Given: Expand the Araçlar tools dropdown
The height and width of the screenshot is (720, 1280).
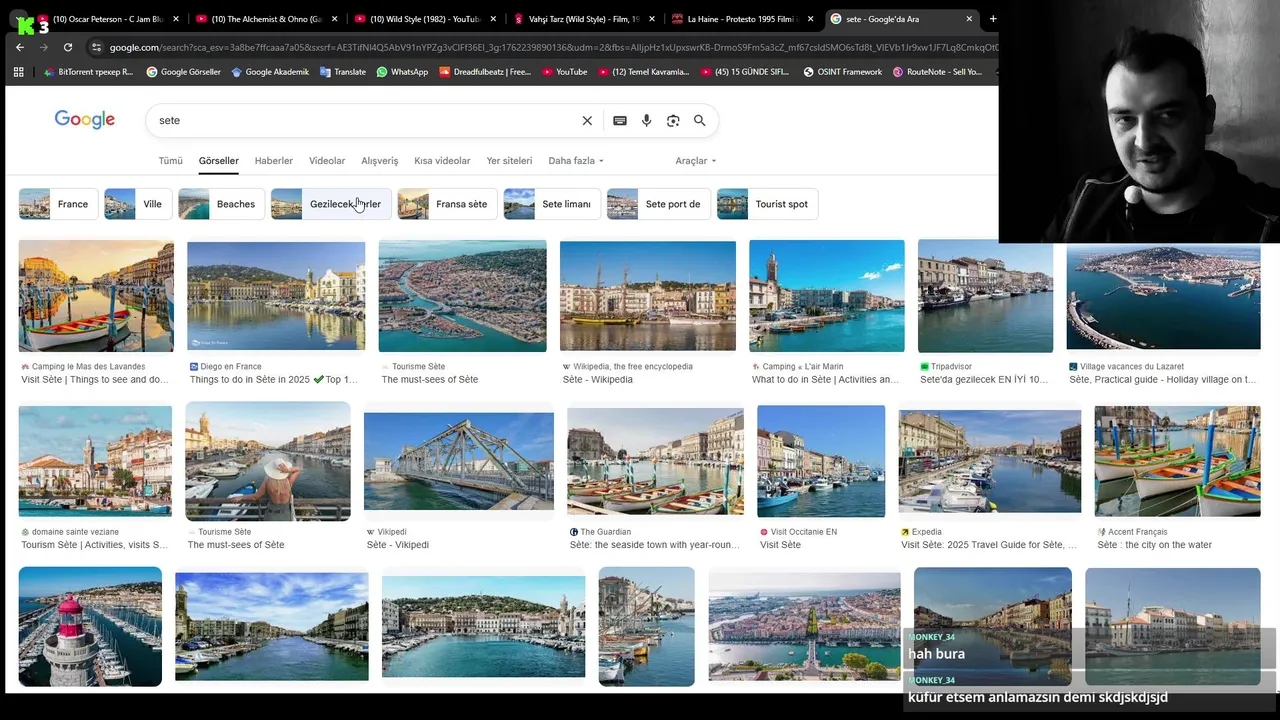Looking at the screenshot, I should (x=696, y=161).
